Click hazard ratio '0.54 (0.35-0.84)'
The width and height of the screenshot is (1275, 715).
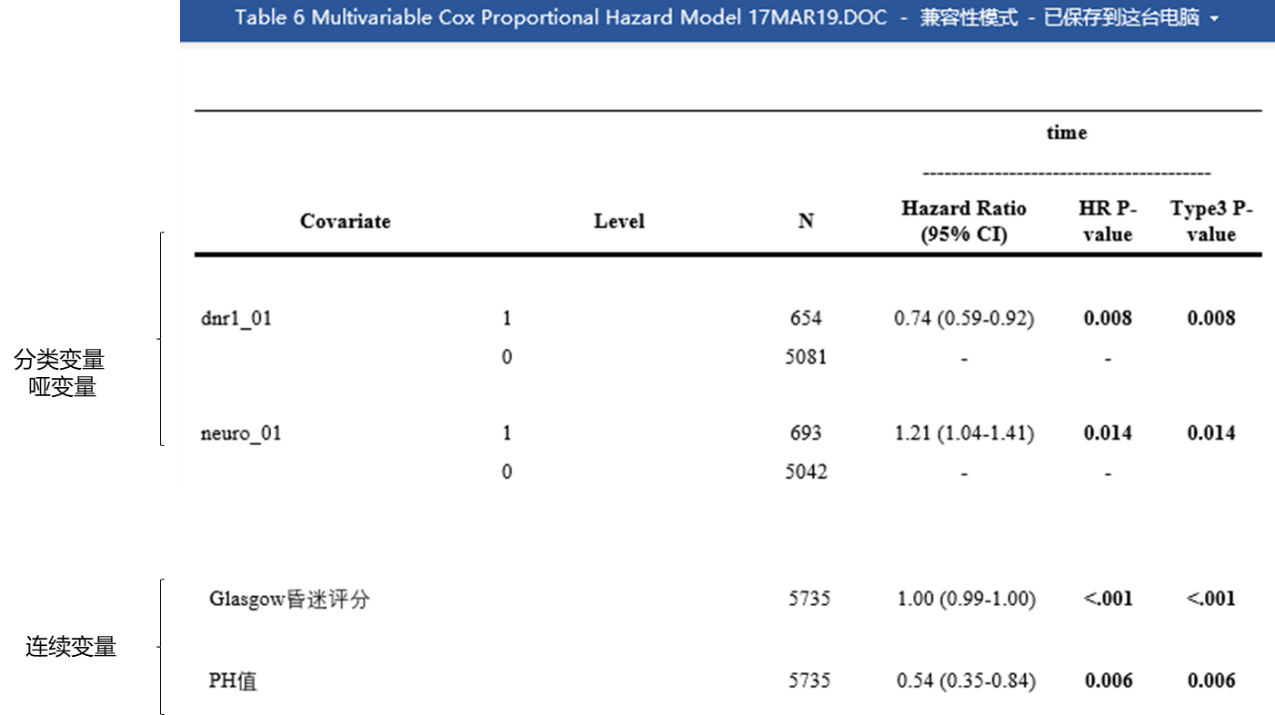click(x=966, y=681)
